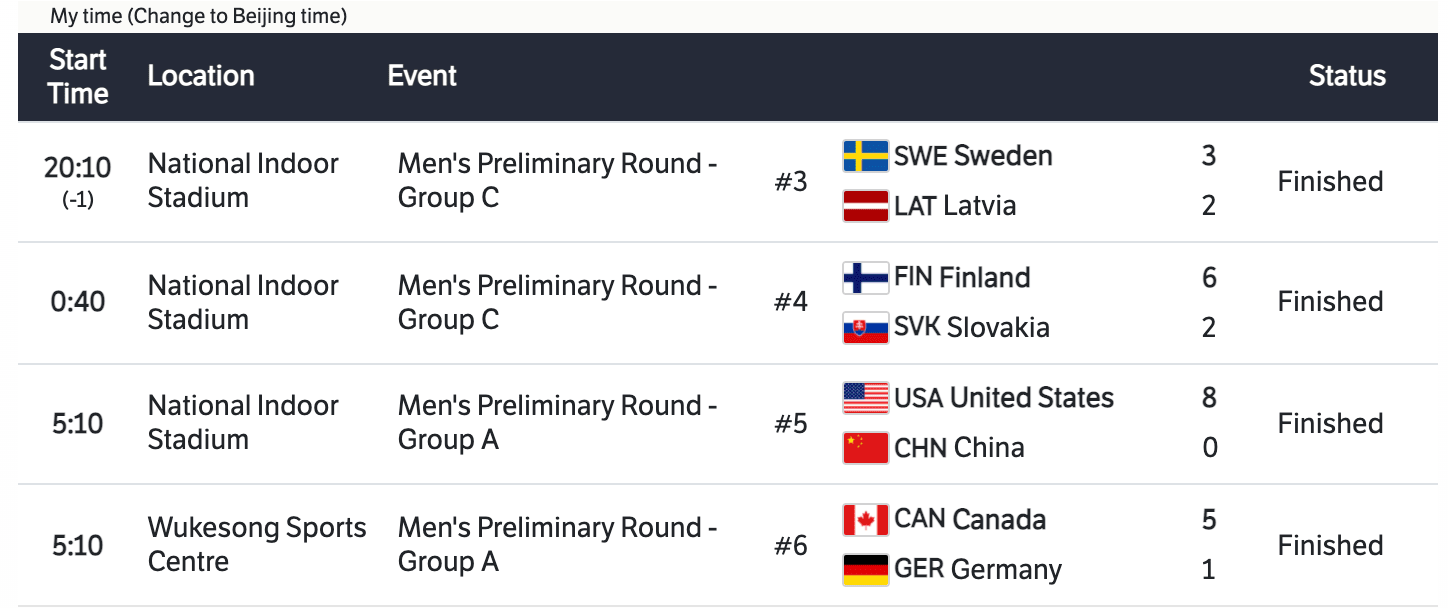Click the Latvia flag icon
Viewport: 1448px width, 608px height.
(x=865, y=206)
